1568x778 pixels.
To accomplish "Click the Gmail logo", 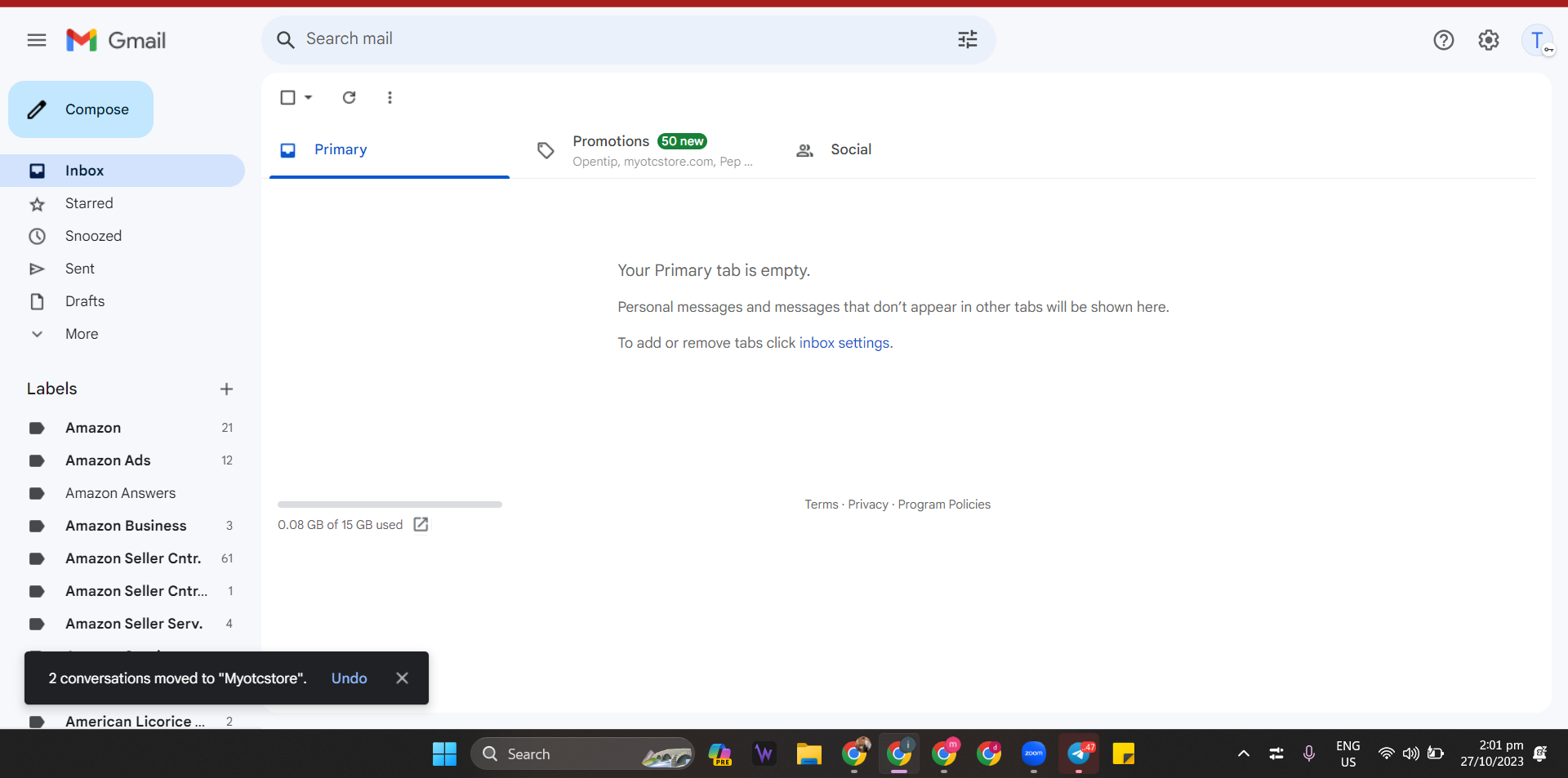I will click(116, 40).
